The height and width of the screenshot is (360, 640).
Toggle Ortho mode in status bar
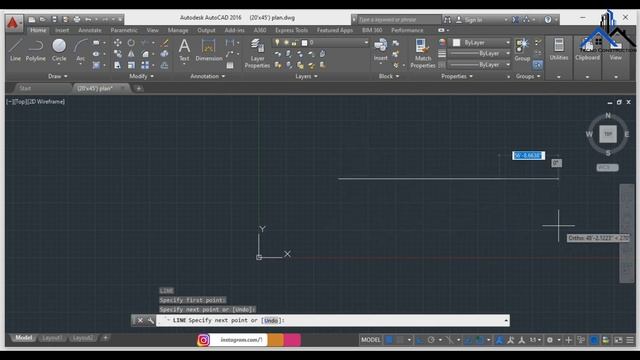[x=420, y=340]
